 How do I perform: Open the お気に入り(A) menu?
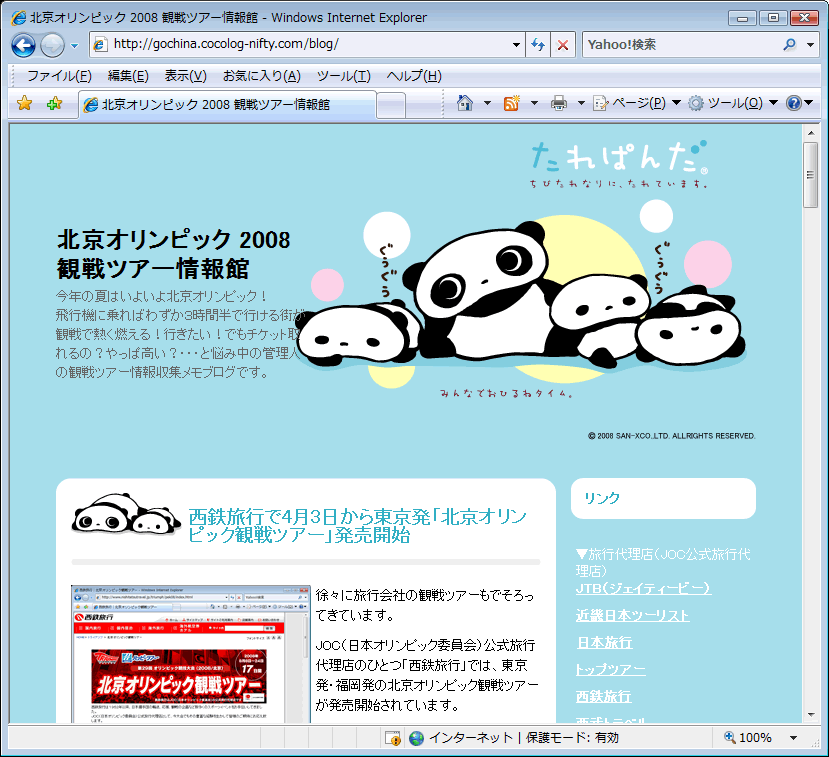pos(261,76)
